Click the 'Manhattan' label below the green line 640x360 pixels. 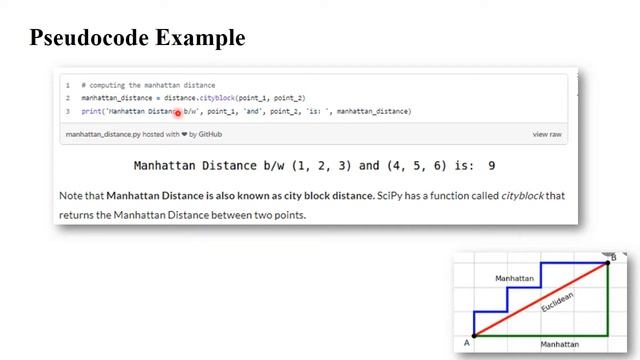(560, 344)
